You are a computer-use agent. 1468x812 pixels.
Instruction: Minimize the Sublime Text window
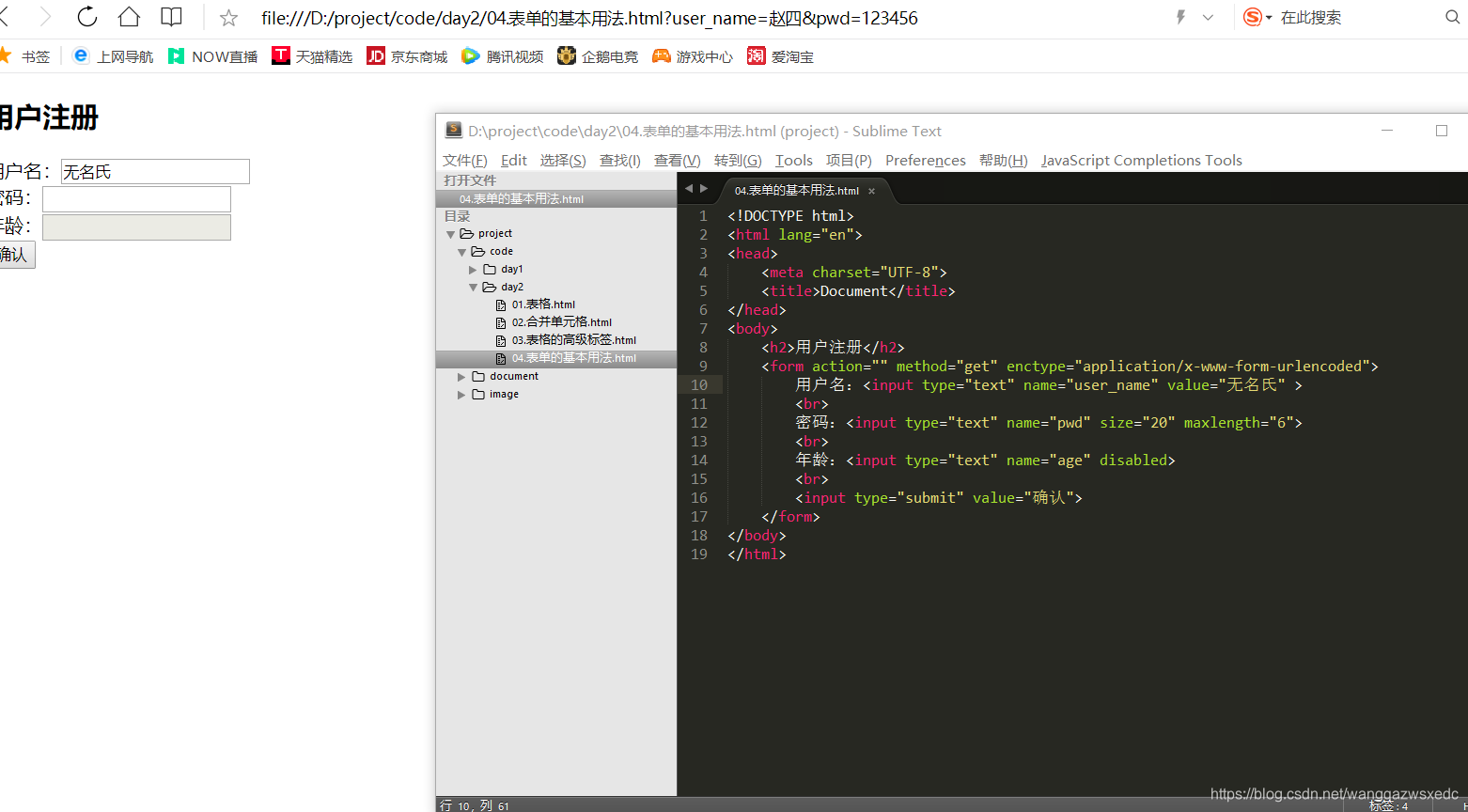click(1387, 131)
